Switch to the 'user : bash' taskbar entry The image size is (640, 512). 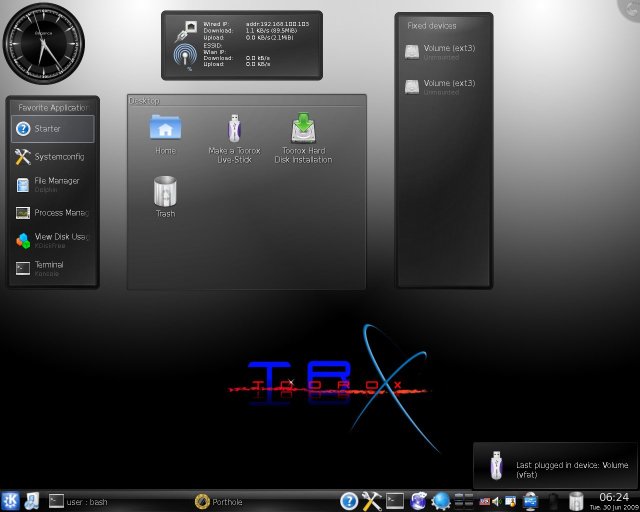coord(78,501)
